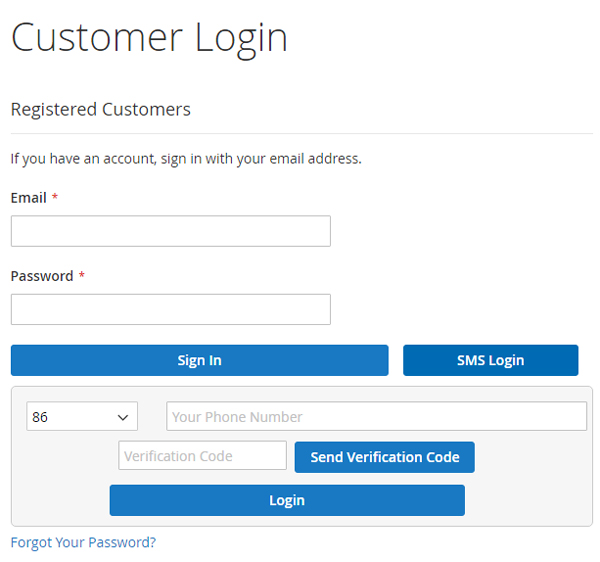Screen dimensions: 600x562
Task: Click the Customer Login page heading
Action: [x=149, y=38]
